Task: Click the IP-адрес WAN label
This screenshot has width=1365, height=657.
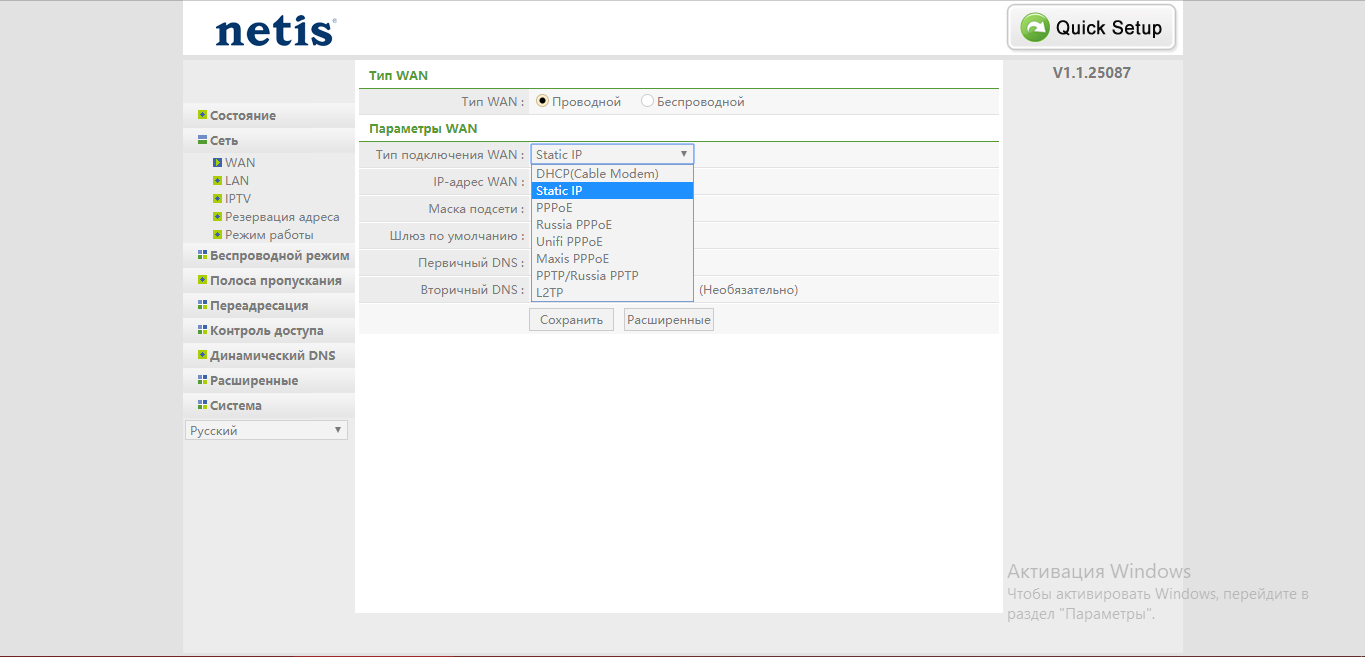Action: pyautogui.click(x=478, y=181)
